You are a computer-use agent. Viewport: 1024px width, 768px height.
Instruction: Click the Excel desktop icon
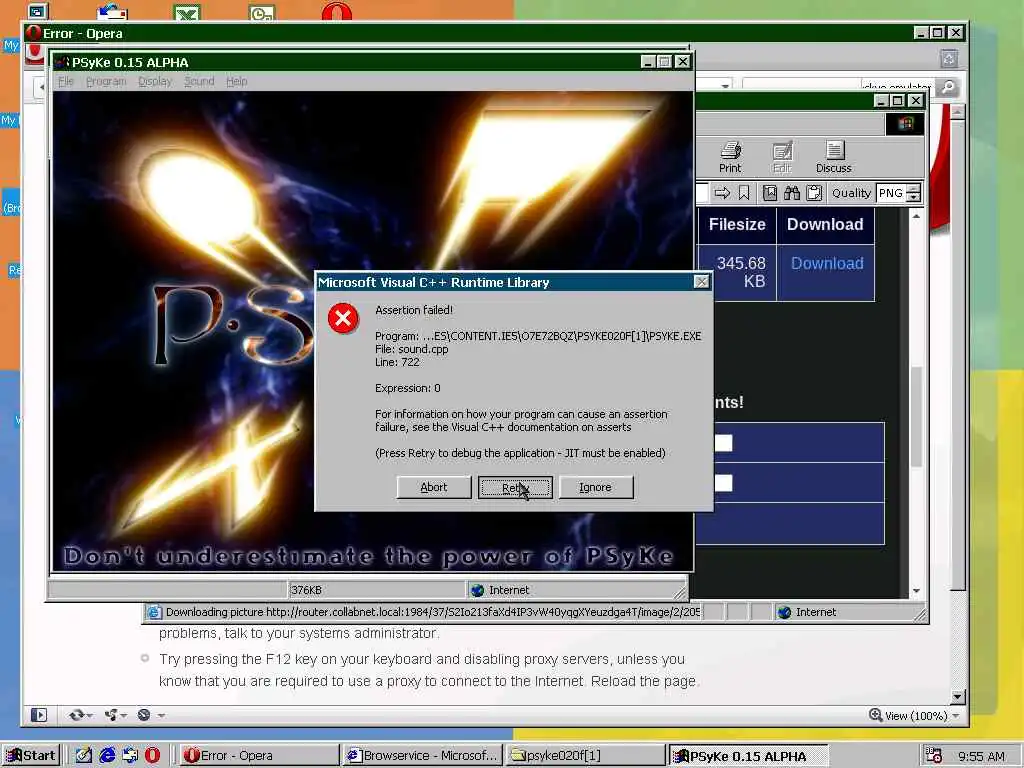pos(187,12)
